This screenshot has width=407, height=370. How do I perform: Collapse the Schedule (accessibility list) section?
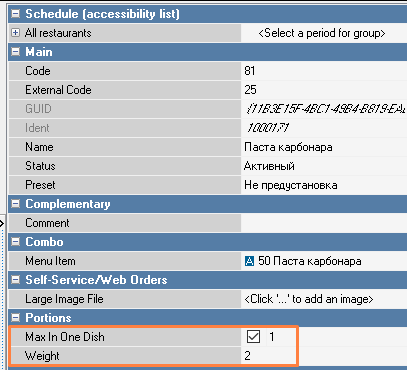click(15, 14)
